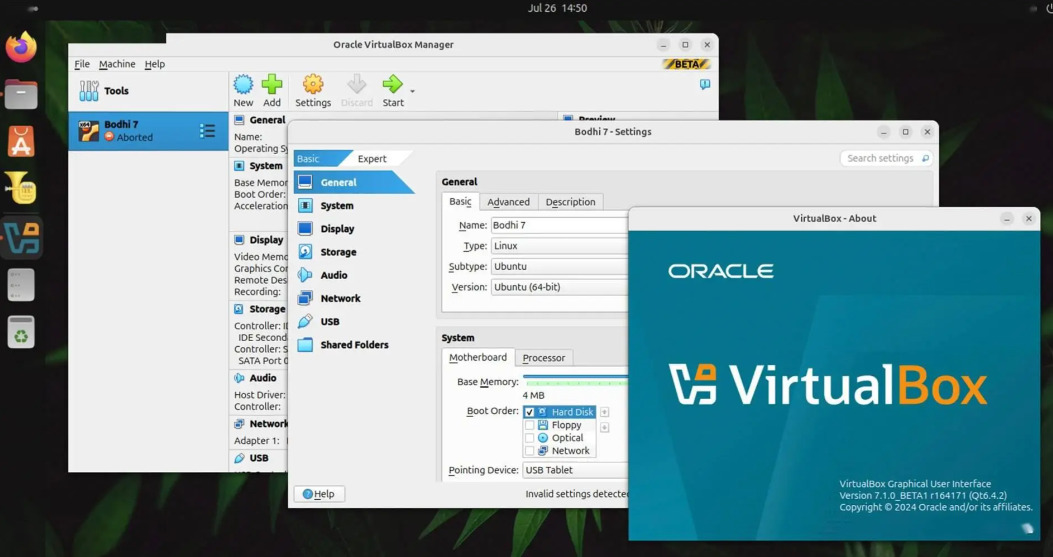Screen dimensions: 1053x557
Task: Check the Optical boot order option
Action: click(x=530, y=438)
